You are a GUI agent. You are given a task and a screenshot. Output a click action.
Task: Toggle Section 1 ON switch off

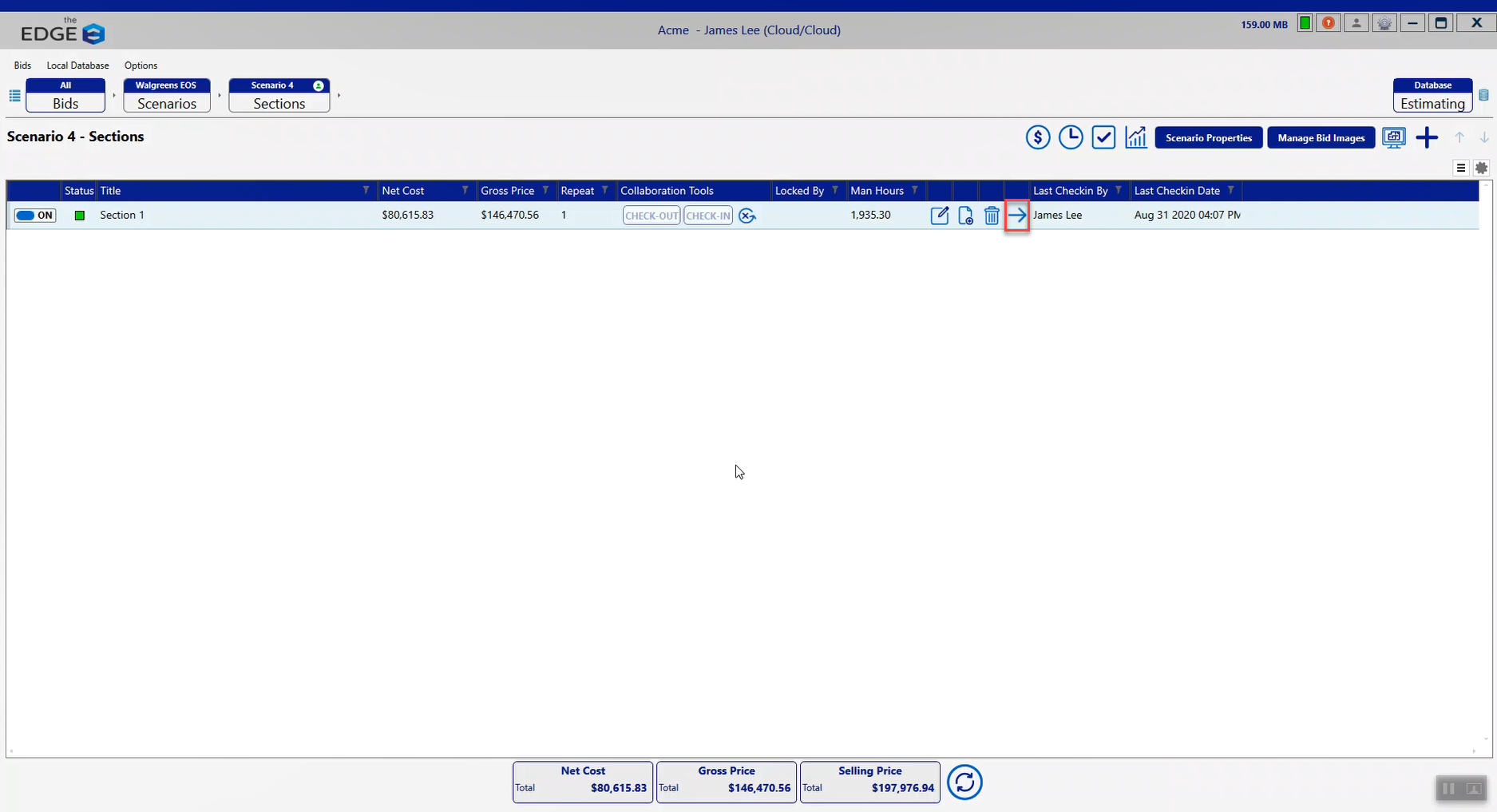(35, 216)
